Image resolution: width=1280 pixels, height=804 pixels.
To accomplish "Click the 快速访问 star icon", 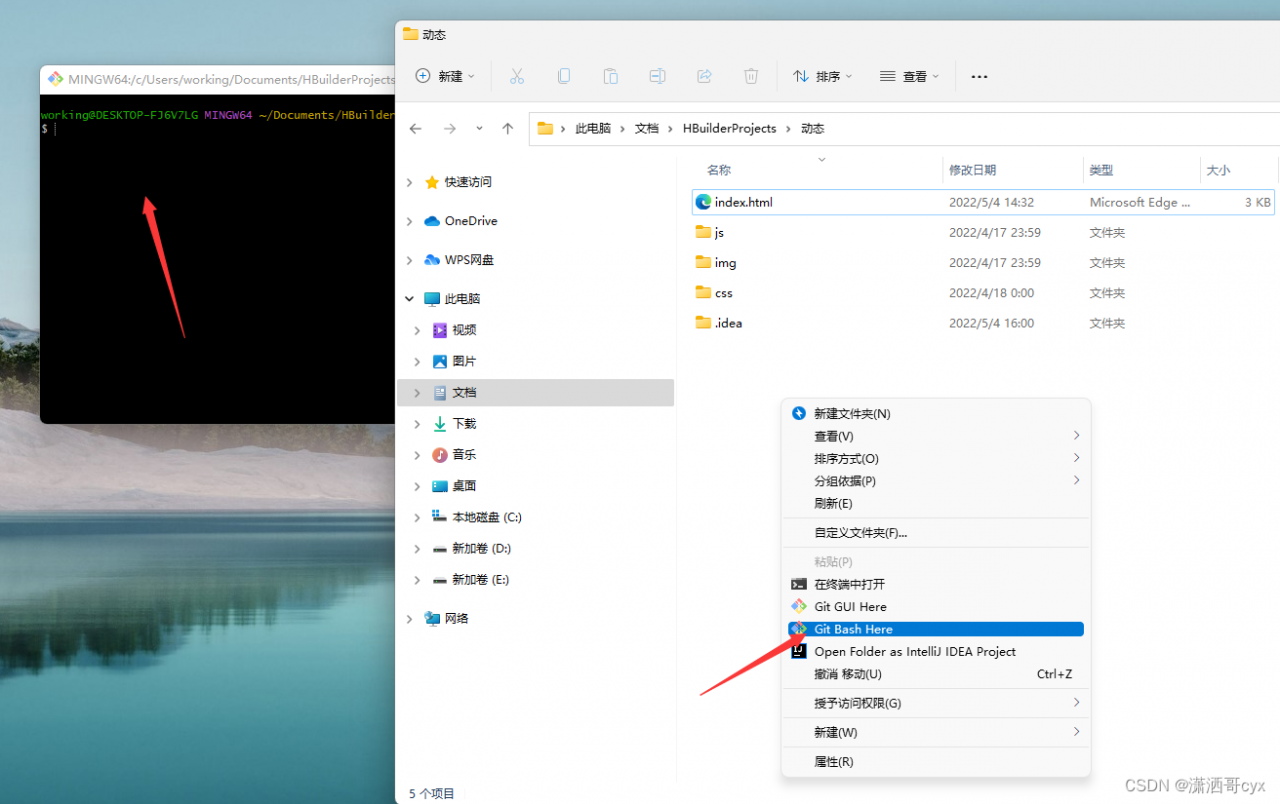I will [432, 182].
